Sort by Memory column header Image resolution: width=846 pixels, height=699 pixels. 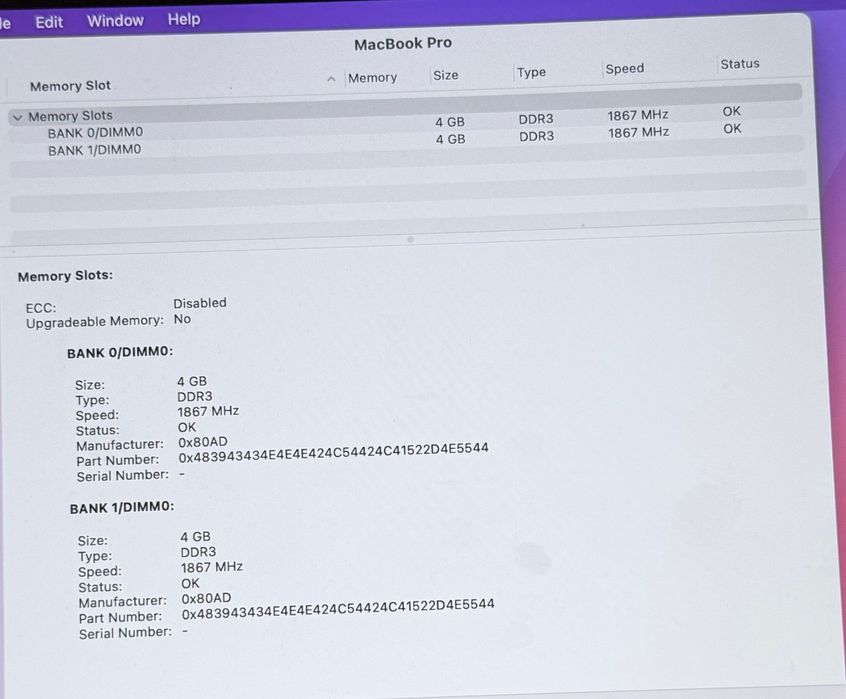[x=372, y=78]
